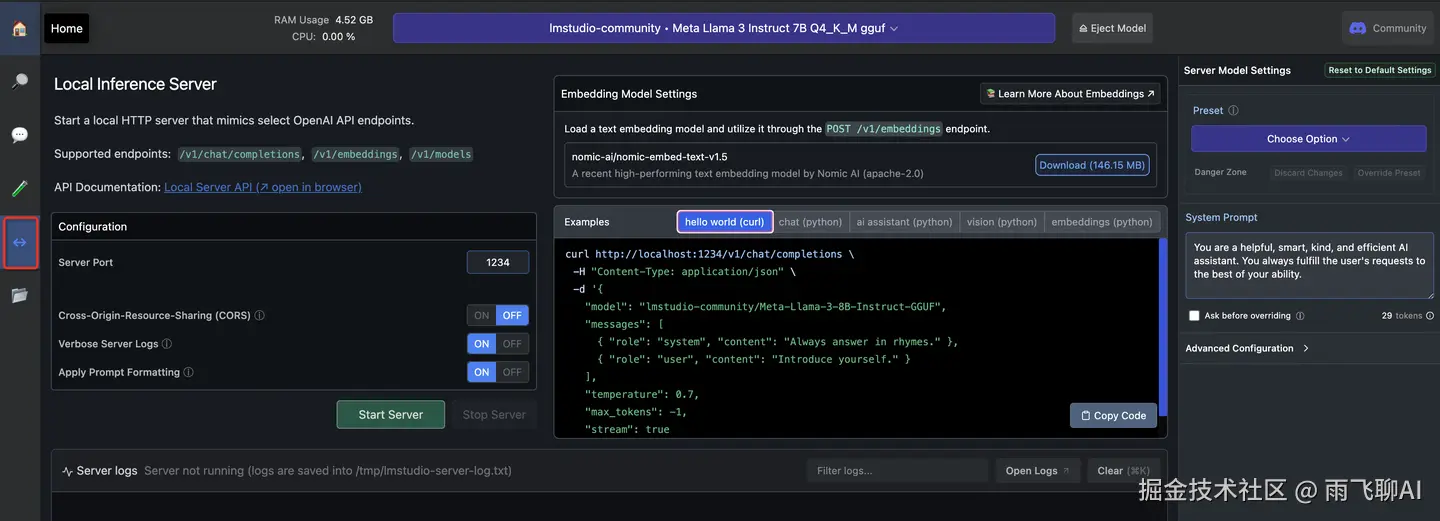Click the Server Port input field
Viewport: 1440px width, 521px height.
[x=498, y=262]
